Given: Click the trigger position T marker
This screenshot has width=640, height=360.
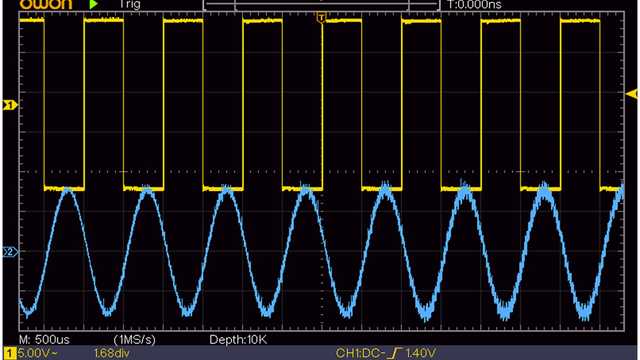Looking at the screenshot, I should tap(321, 18).
